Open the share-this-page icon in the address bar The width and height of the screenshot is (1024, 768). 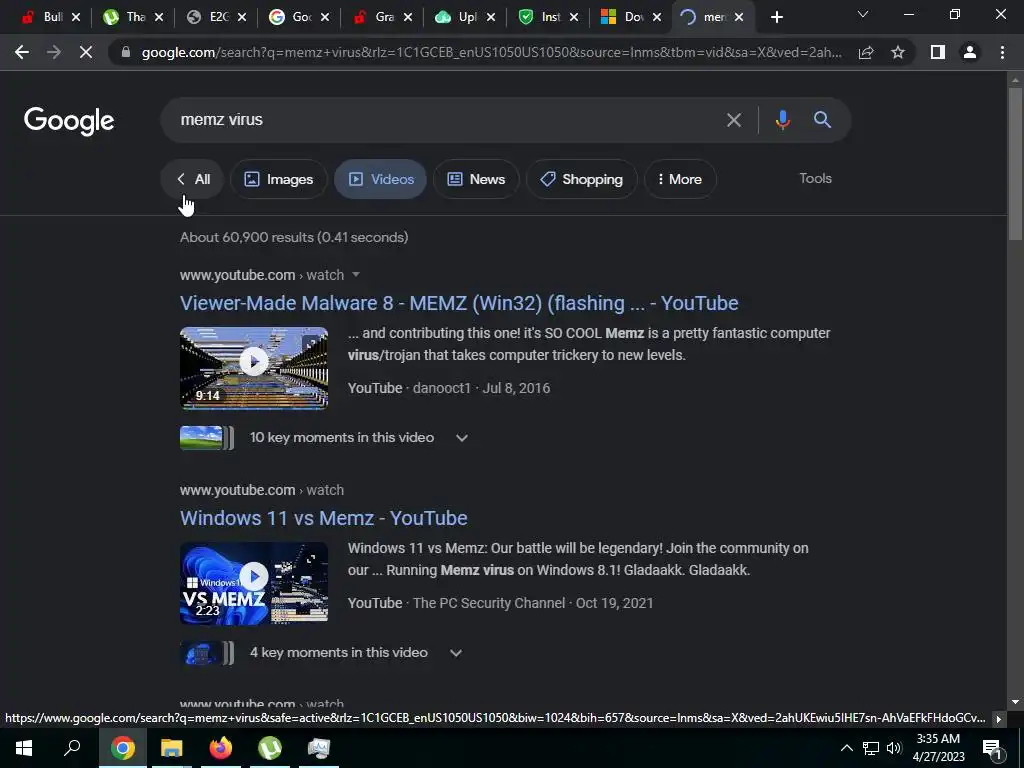(866, 52)
